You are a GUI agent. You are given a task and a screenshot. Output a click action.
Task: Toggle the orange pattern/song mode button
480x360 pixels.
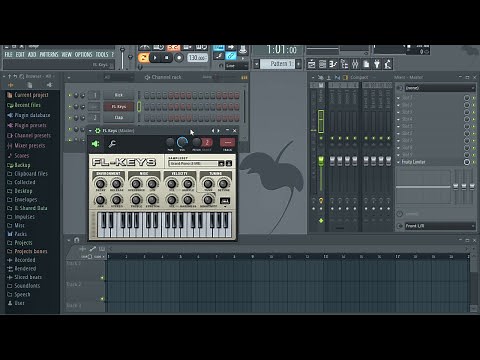143,58
